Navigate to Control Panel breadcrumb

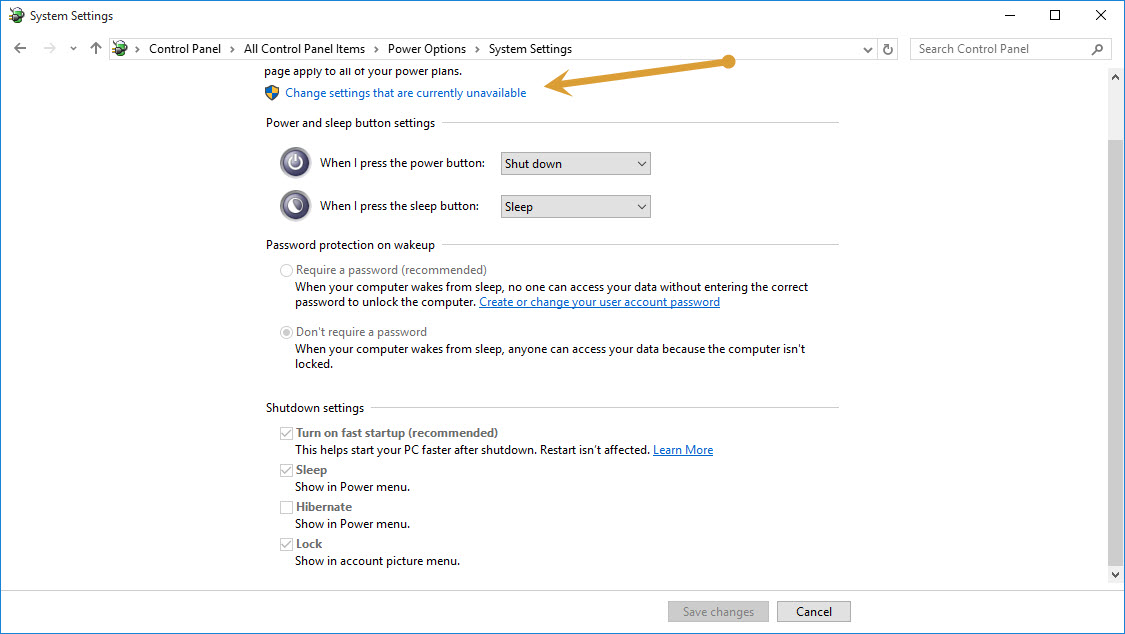184,49
